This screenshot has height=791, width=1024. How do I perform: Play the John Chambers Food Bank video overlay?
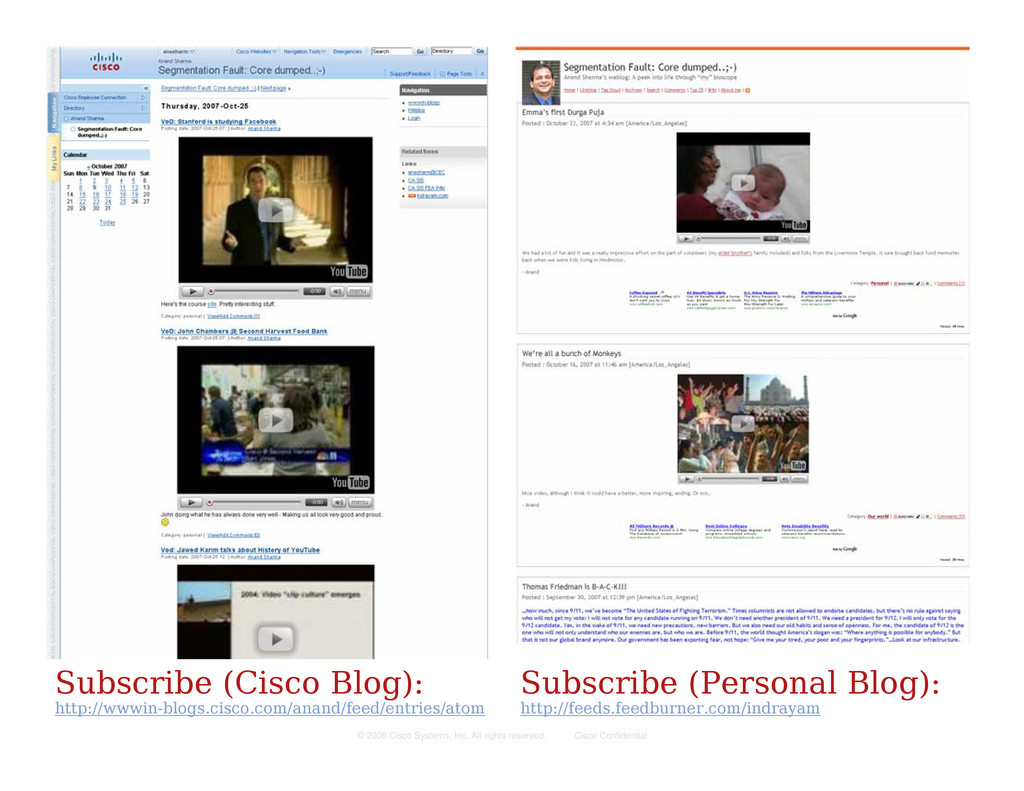coord(276,420)
